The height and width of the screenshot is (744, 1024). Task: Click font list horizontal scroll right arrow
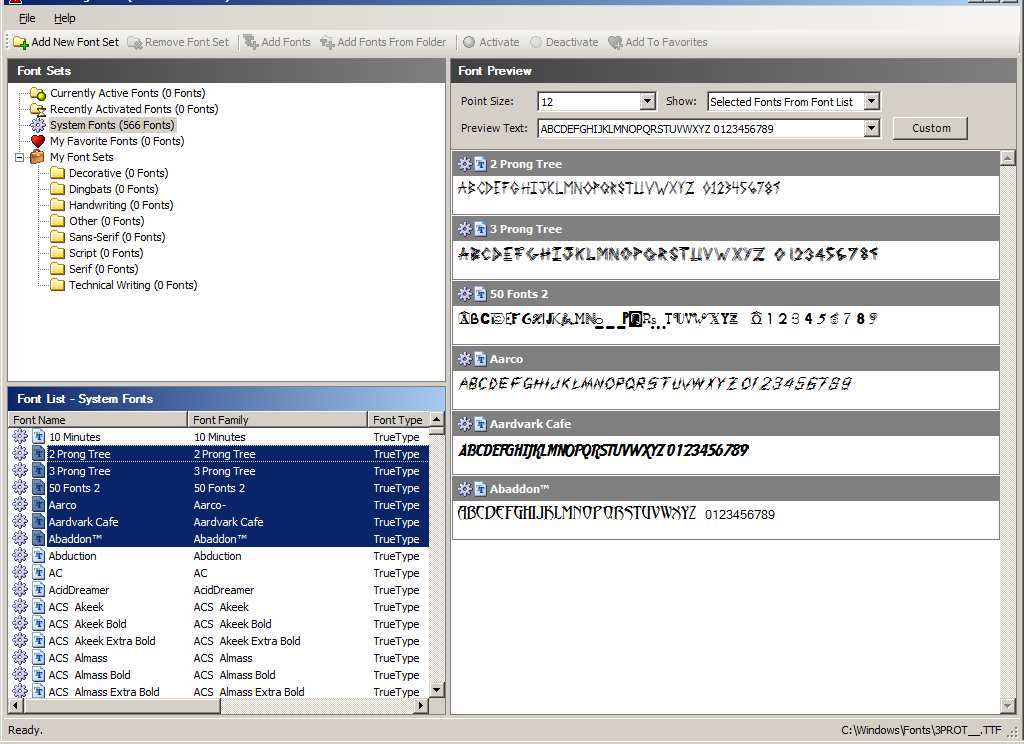(x=421, y=705)
